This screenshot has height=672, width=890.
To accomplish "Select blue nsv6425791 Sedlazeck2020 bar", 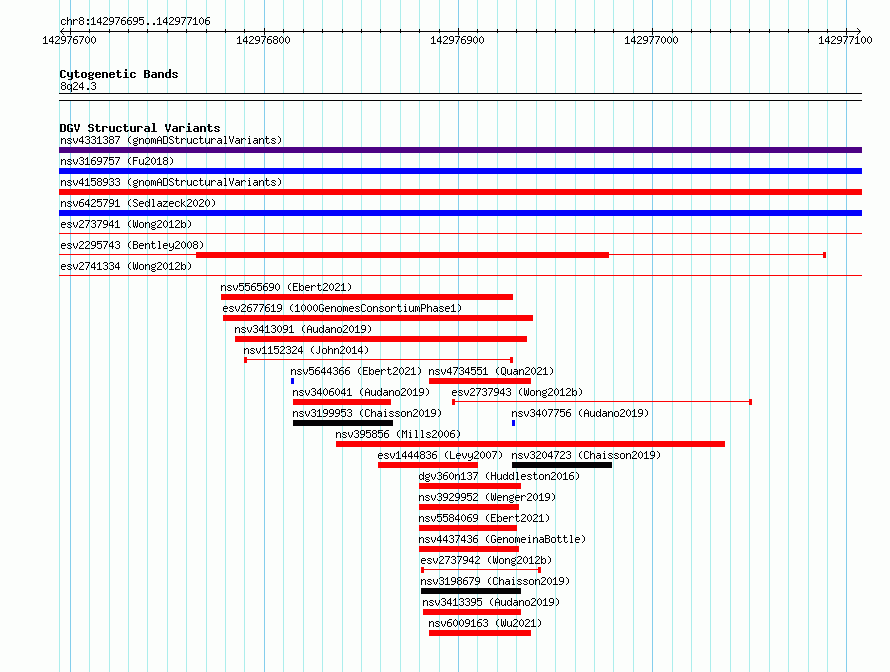I will pyautogui.click(x=460, y=213).
